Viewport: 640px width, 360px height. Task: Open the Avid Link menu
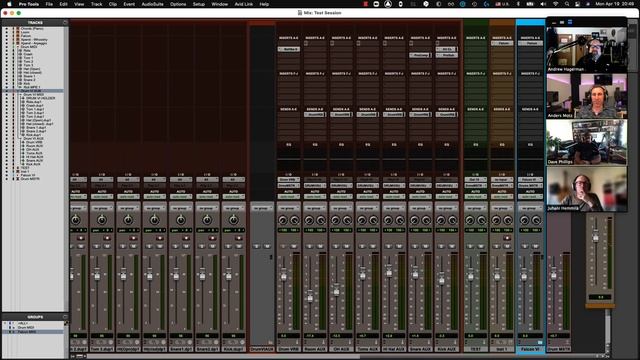coord(244,4)
